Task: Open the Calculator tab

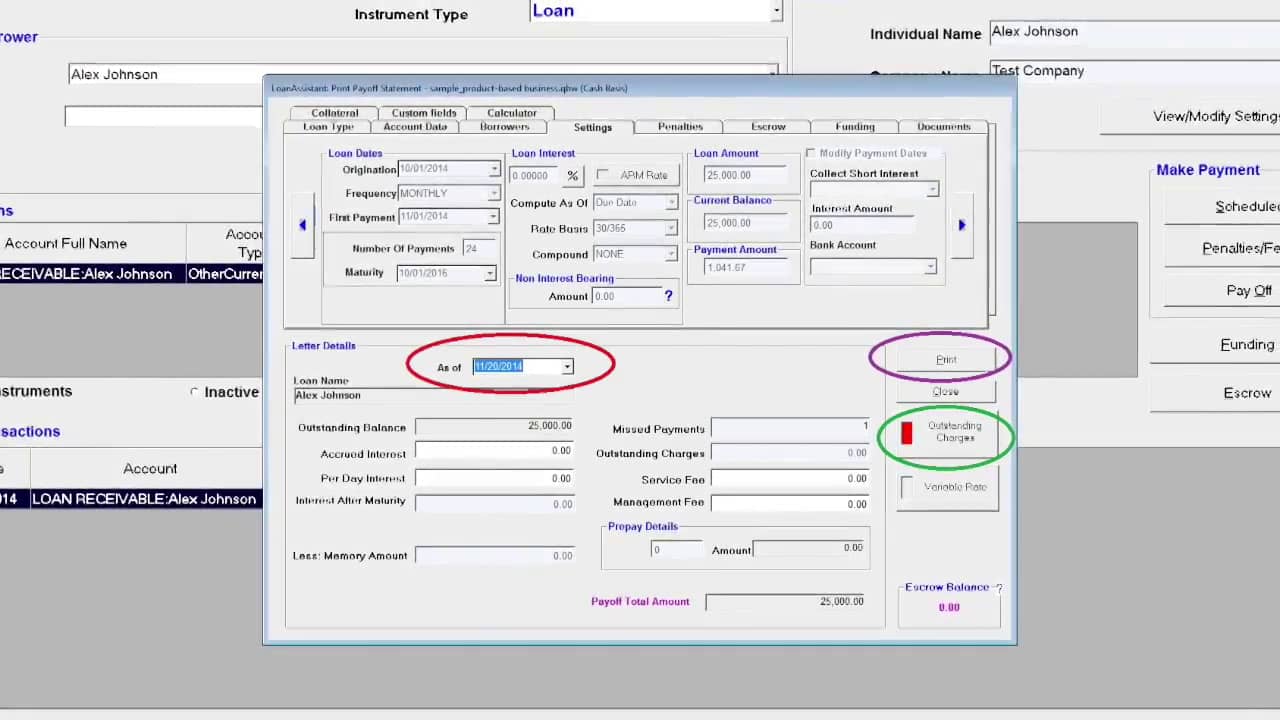Action: coord(511,113)
